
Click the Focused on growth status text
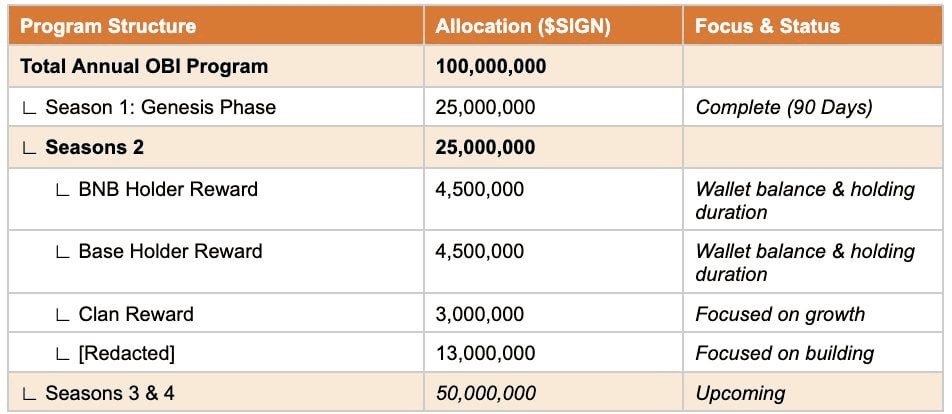click(780, 314)
